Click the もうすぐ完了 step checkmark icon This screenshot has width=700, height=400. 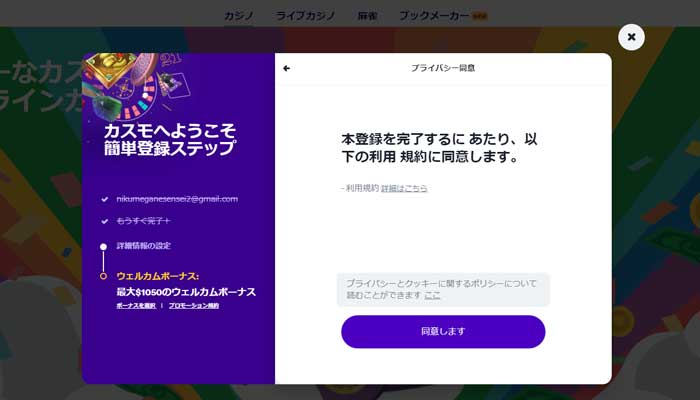104,221
